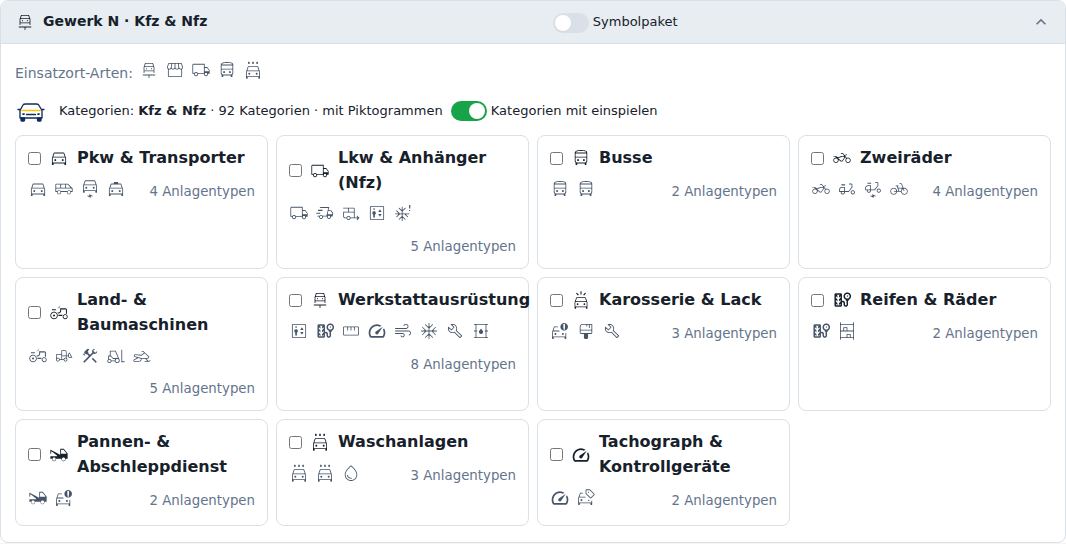Check the Tachograph & Kontrollgeräte checkbox

(x=557, y=455)
